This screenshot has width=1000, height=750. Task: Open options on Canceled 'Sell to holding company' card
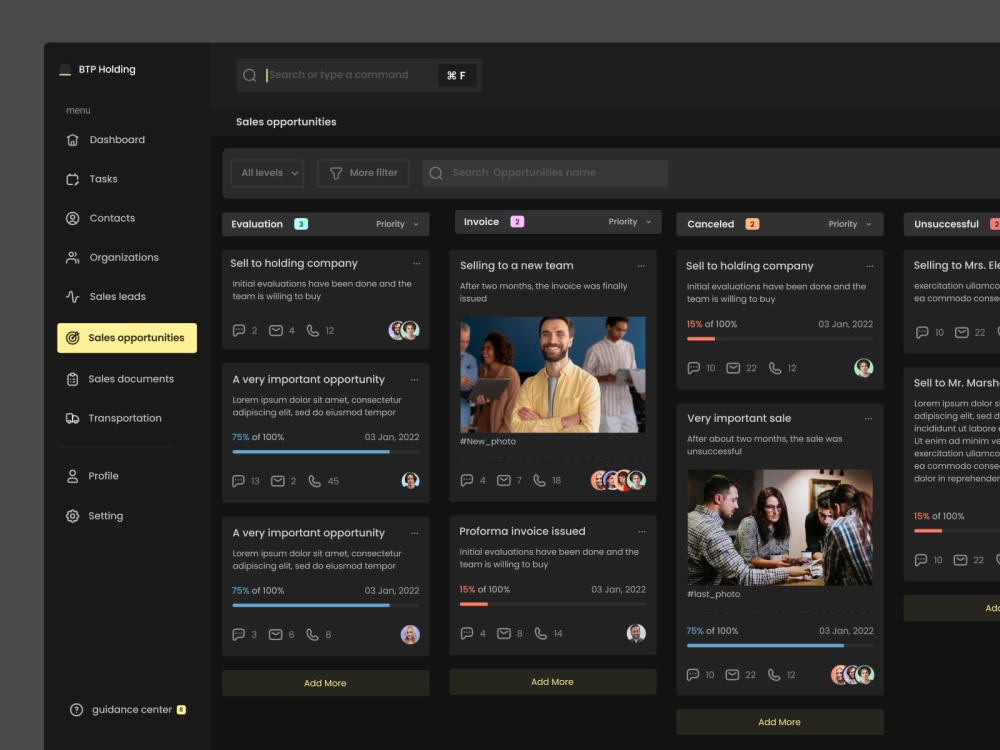[869, 266]
